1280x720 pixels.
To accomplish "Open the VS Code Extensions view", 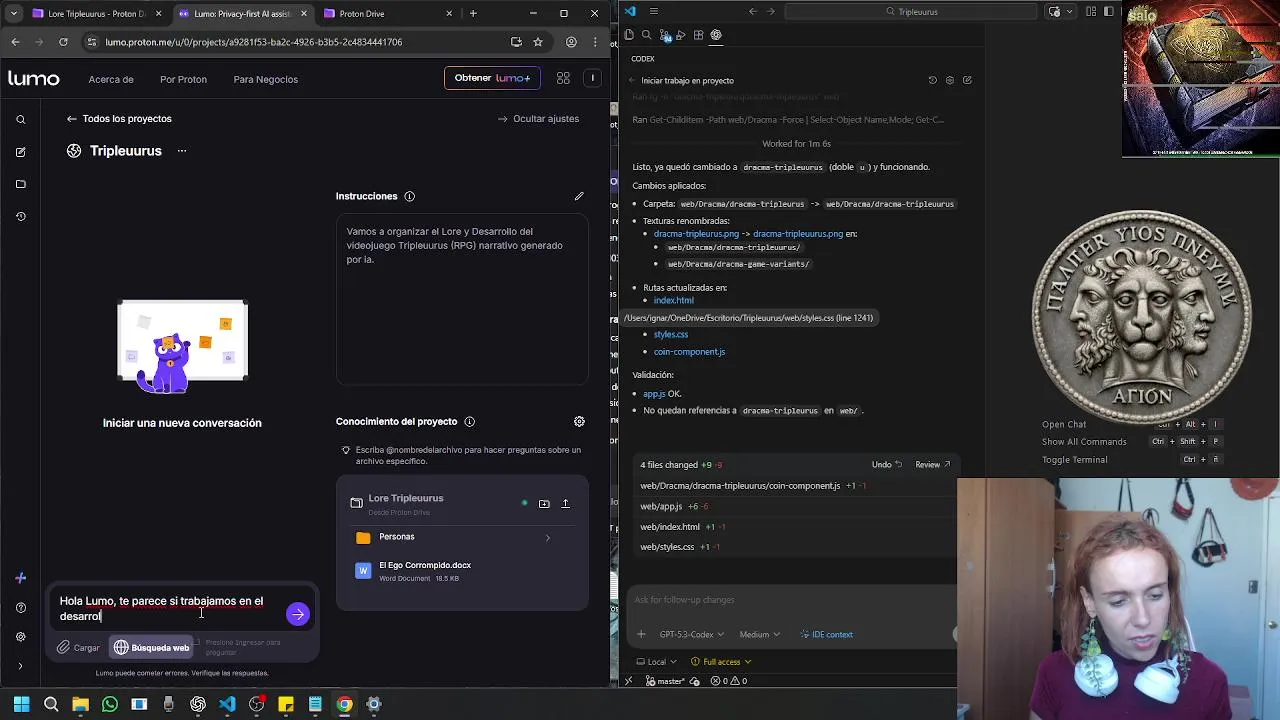I will coord(698,35).
